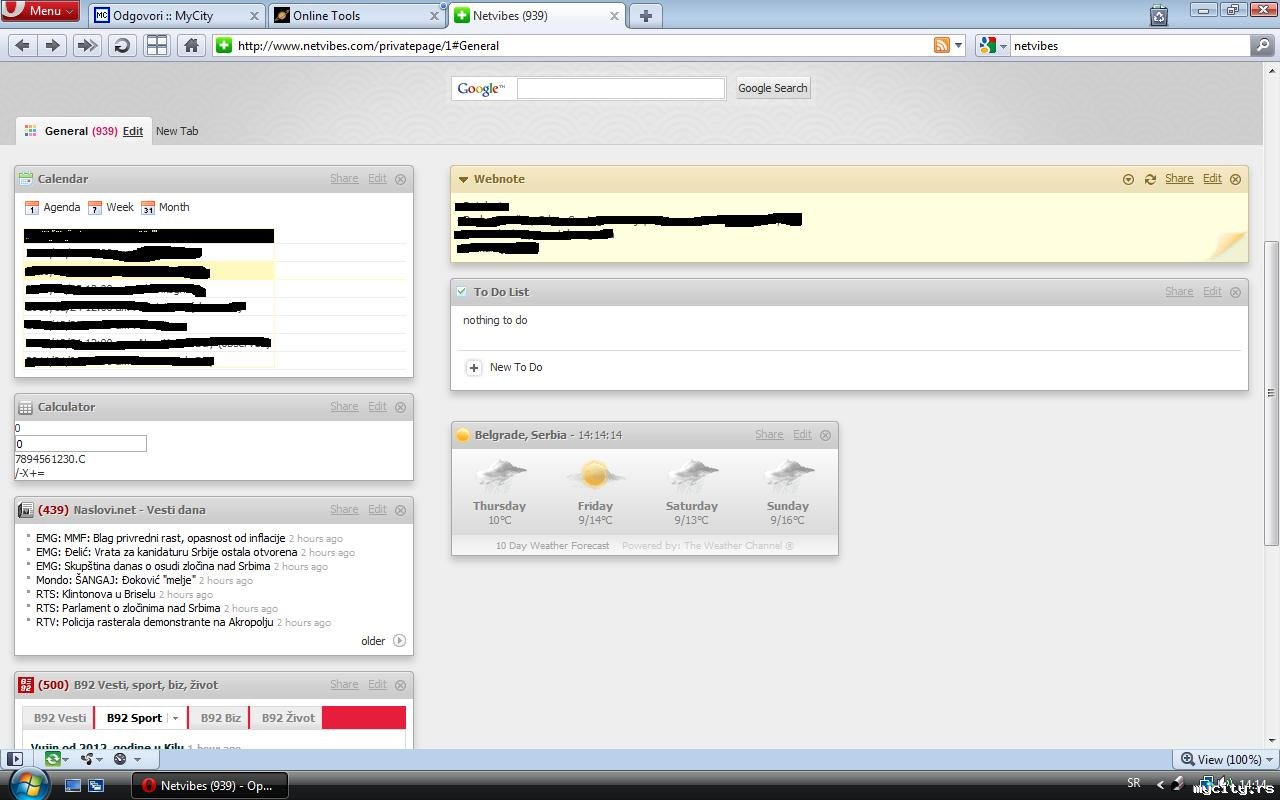
Task: Switch to the Odgovori :: MyCity tab
Action: coord(176,16)
